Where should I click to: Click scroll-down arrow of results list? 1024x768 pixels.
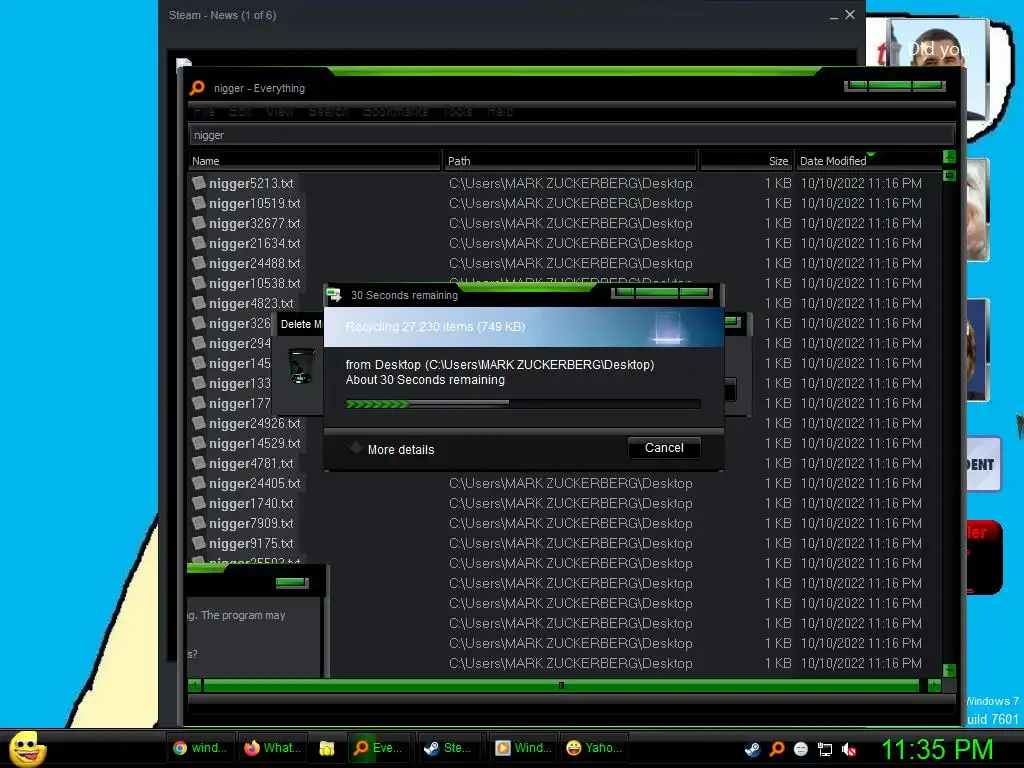tap(950, 671)
